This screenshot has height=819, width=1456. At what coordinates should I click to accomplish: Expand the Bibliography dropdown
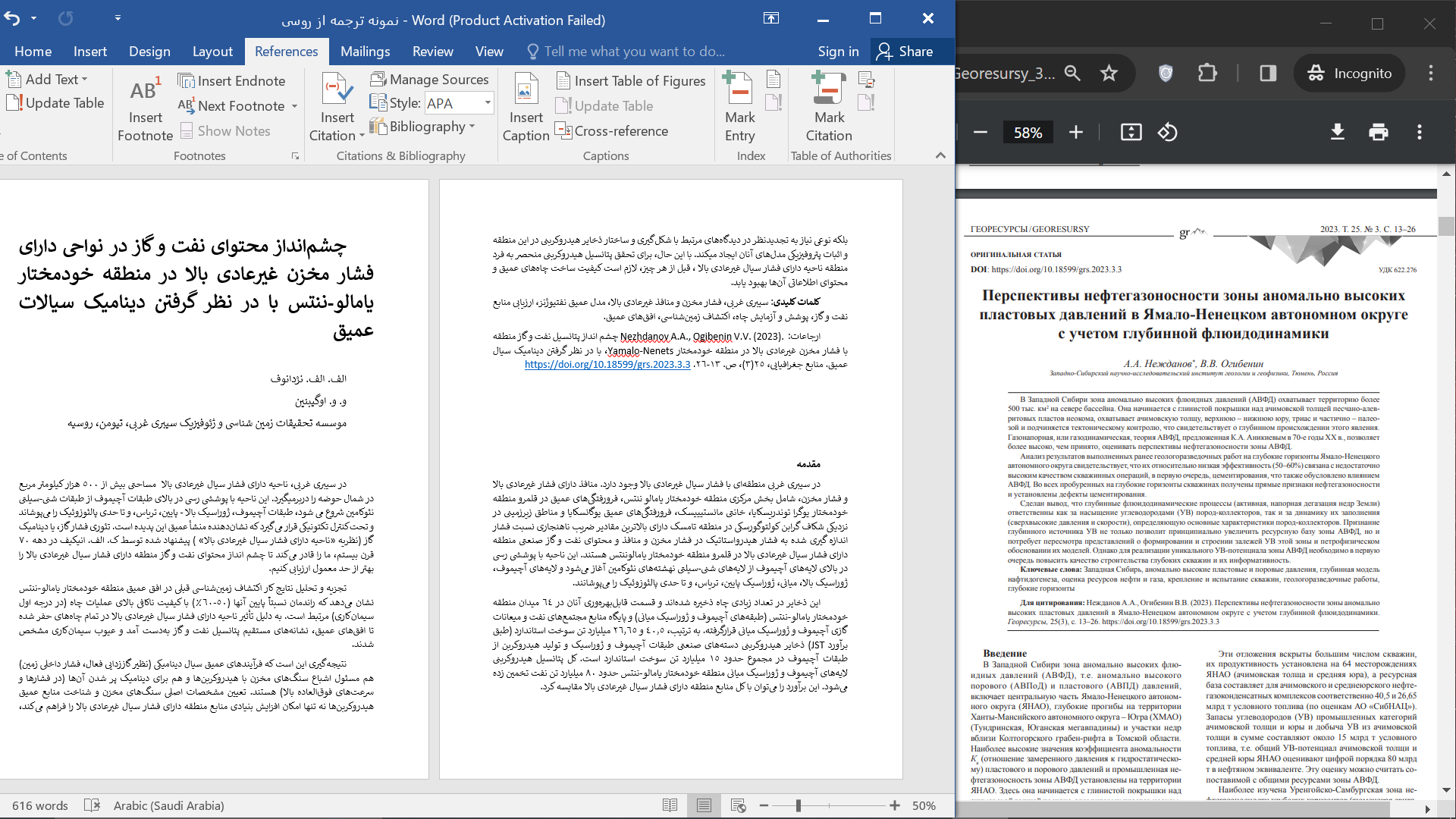tap(472, 127)
